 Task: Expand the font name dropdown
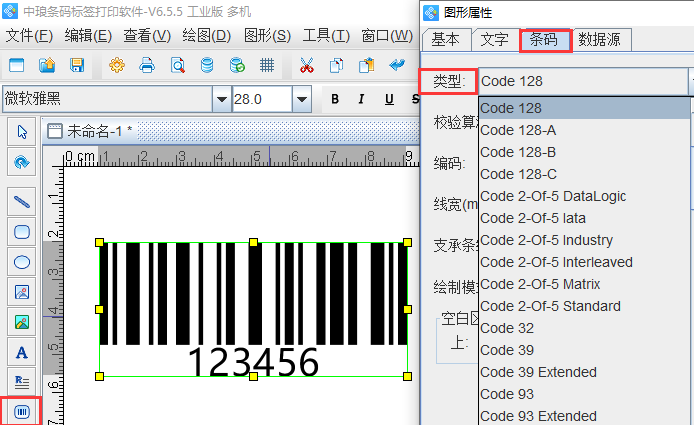[221, 99]
